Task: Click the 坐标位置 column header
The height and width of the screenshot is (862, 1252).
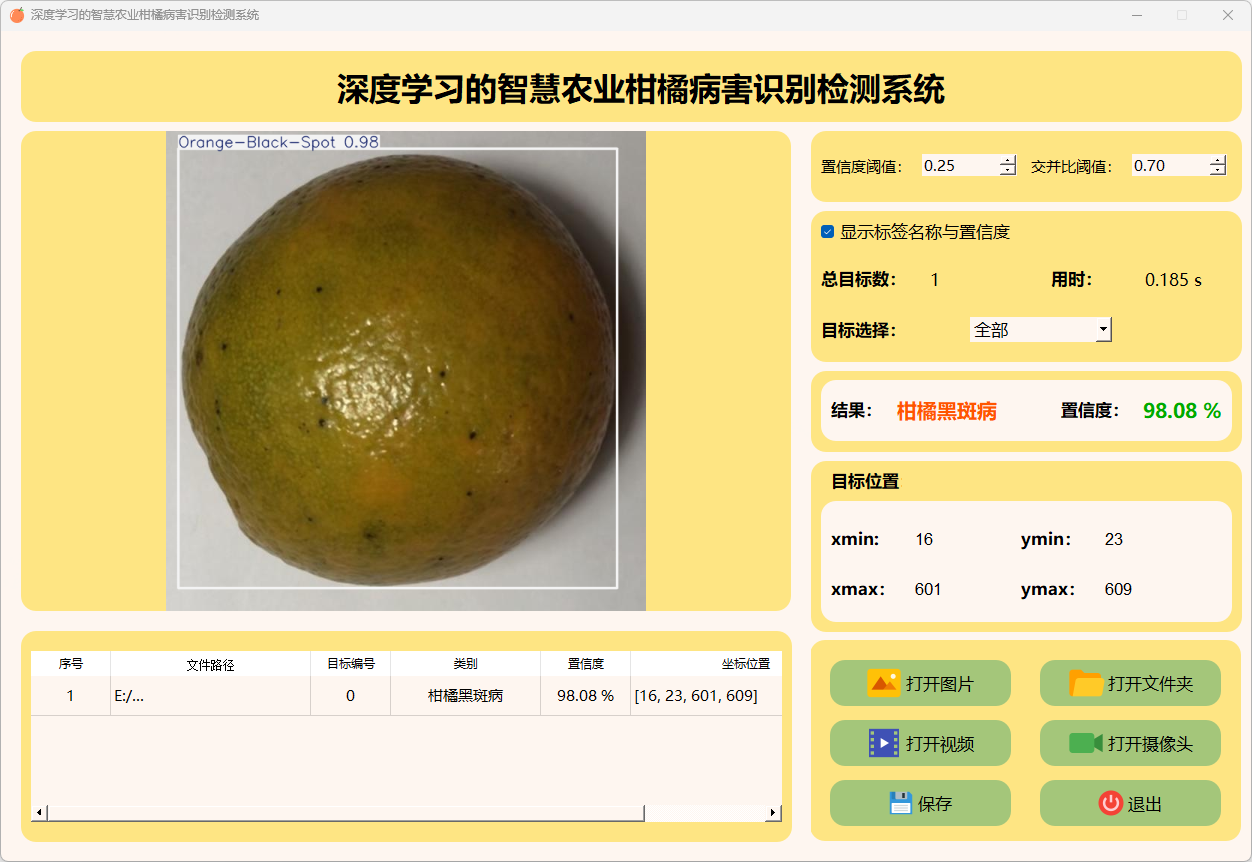Action: (x=706, y=664)
